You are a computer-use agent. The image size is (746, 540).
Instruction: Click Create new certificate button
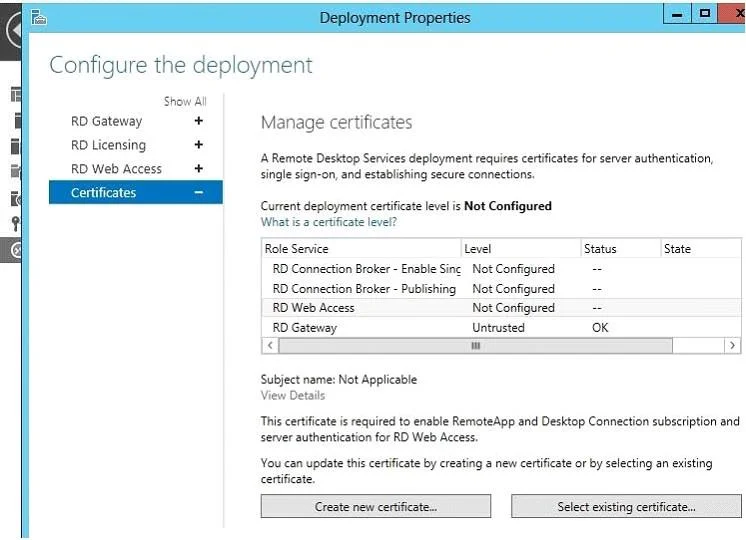point(375,507)
